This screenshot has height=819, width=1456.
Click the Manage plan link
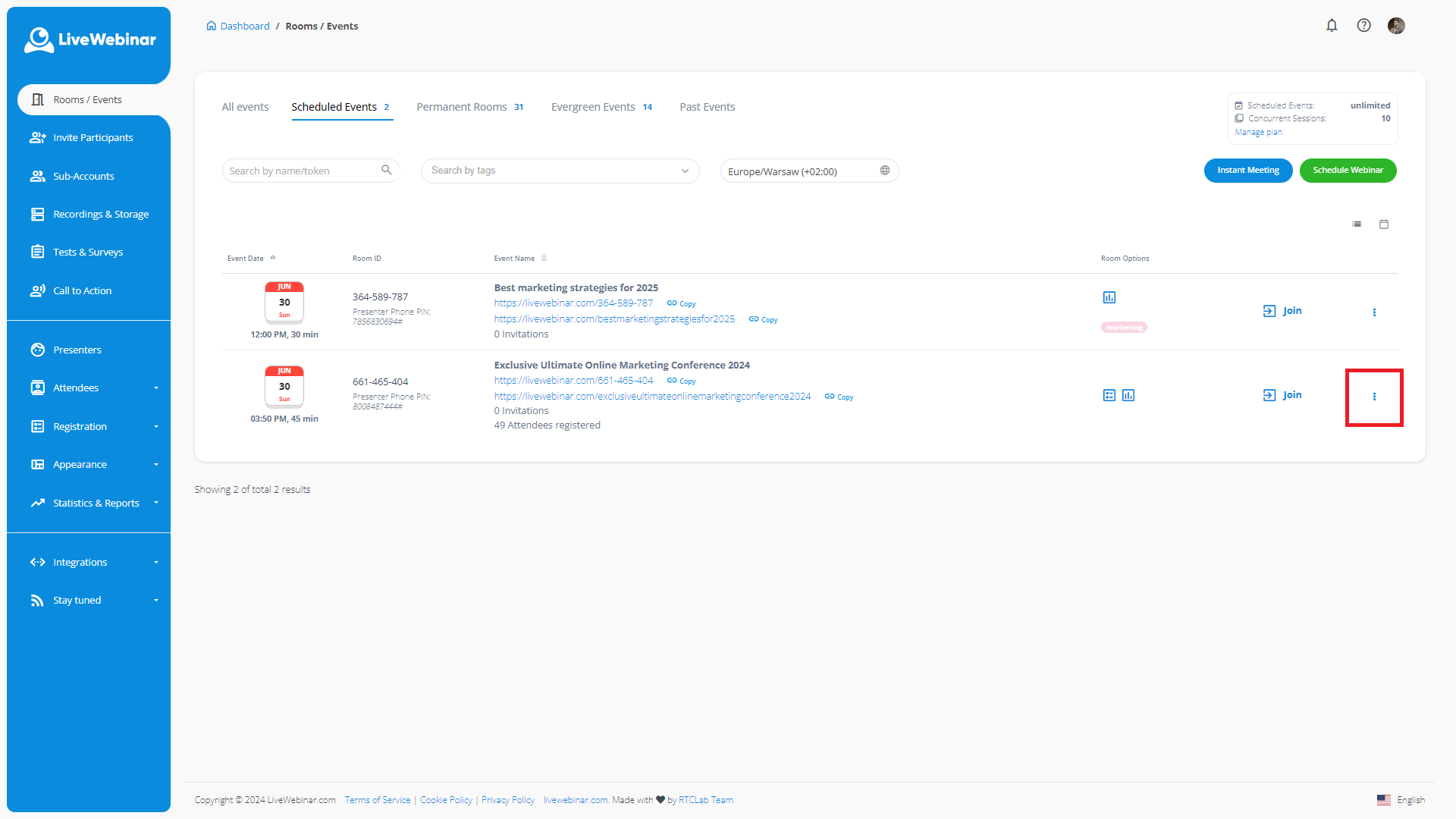(x=1258, y=132)
